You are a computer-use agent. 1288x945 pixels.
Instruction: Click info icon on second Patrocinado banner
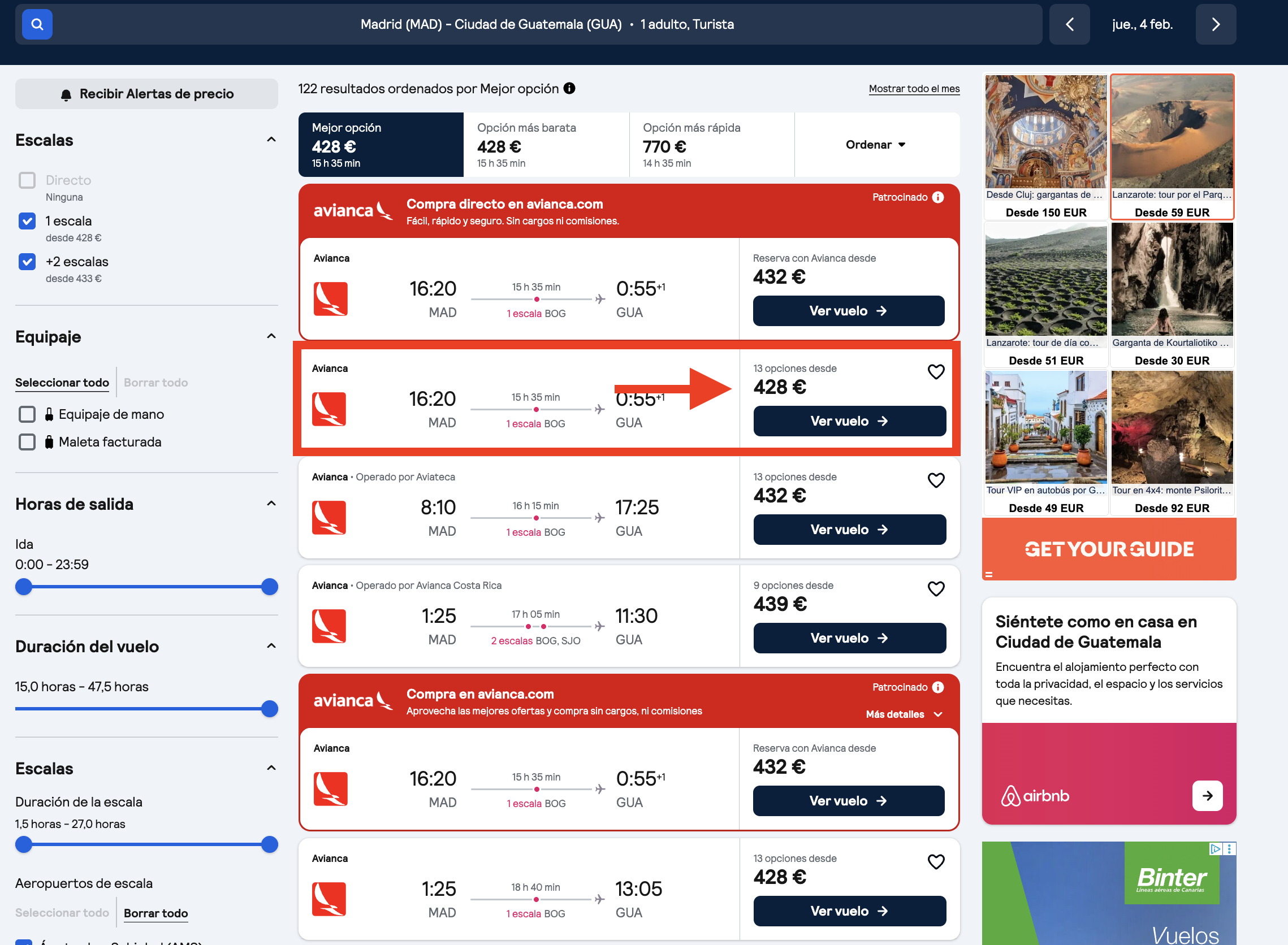[x=938, y=687]
